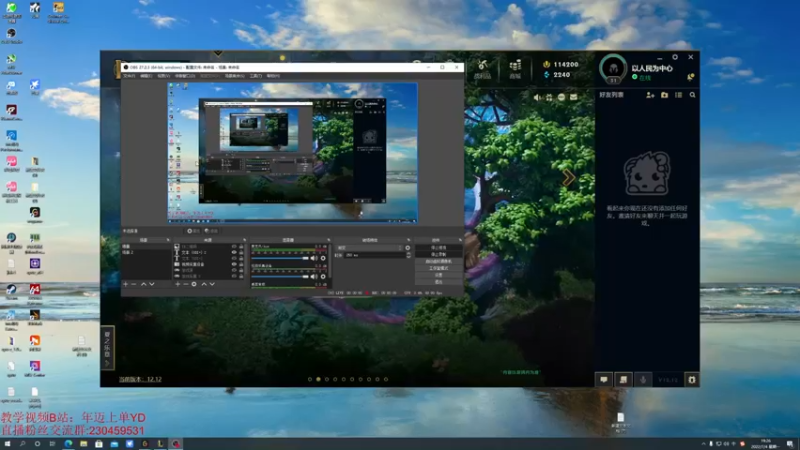Mute the second mixer audio track
This screenshot has height=450, width=800.
pyautogui.click(x=314, y=277)
